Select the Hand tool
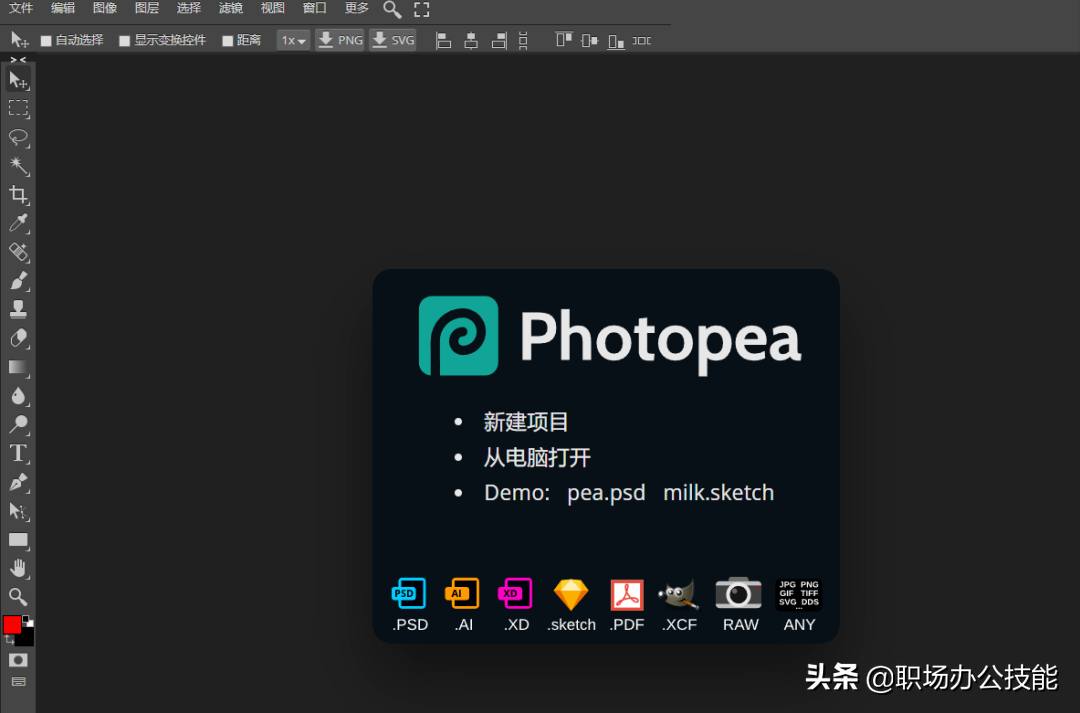Screen dimensions: 1080x713 pos(18,568)
